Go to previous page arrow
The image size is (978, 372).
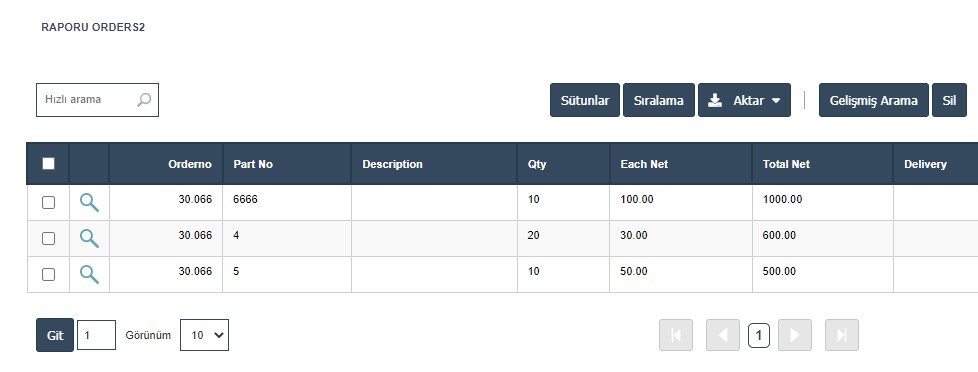723,335
